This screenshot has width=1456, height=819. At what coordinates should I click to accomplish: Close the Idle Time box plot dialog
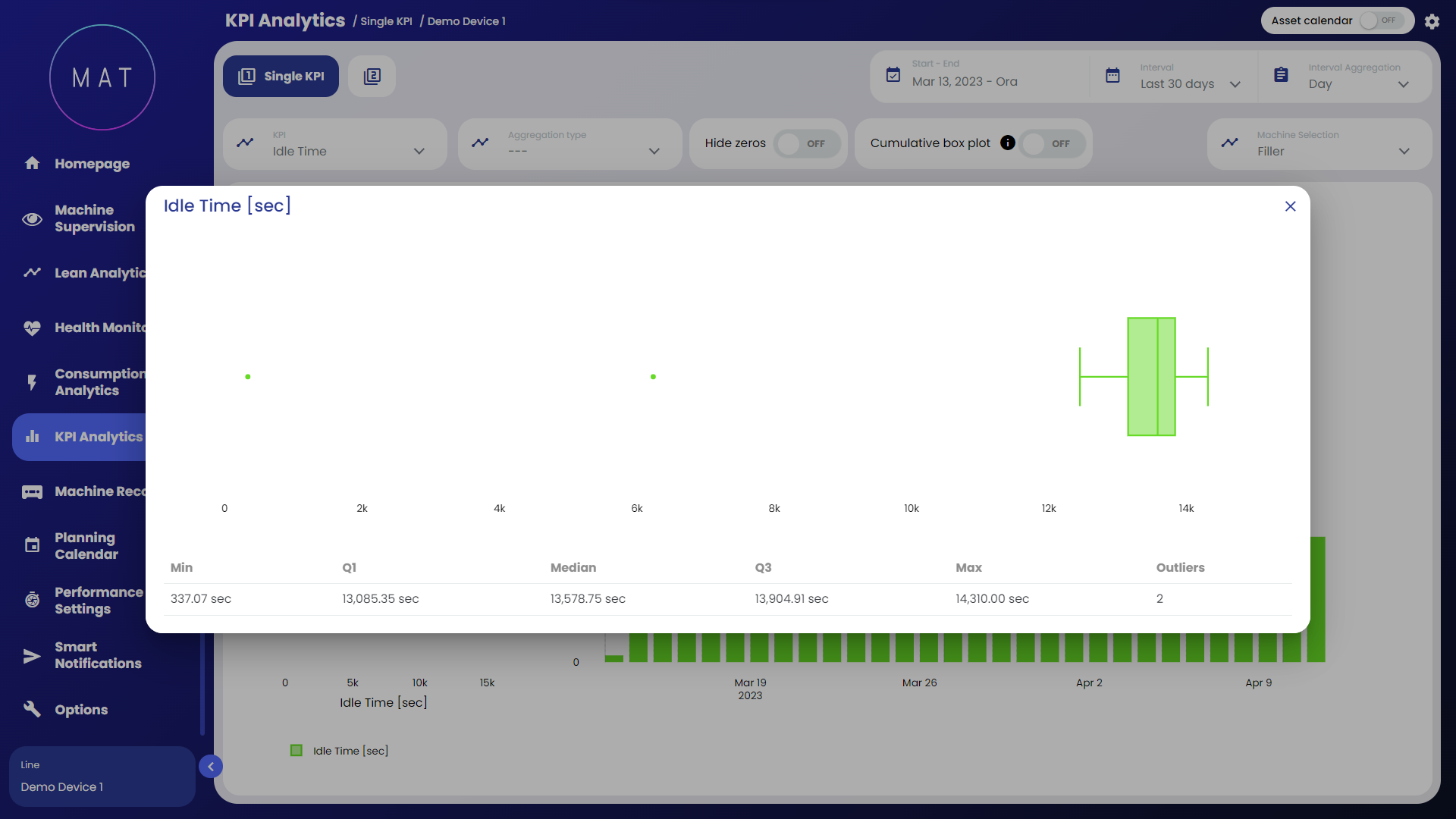[1290, 206]
